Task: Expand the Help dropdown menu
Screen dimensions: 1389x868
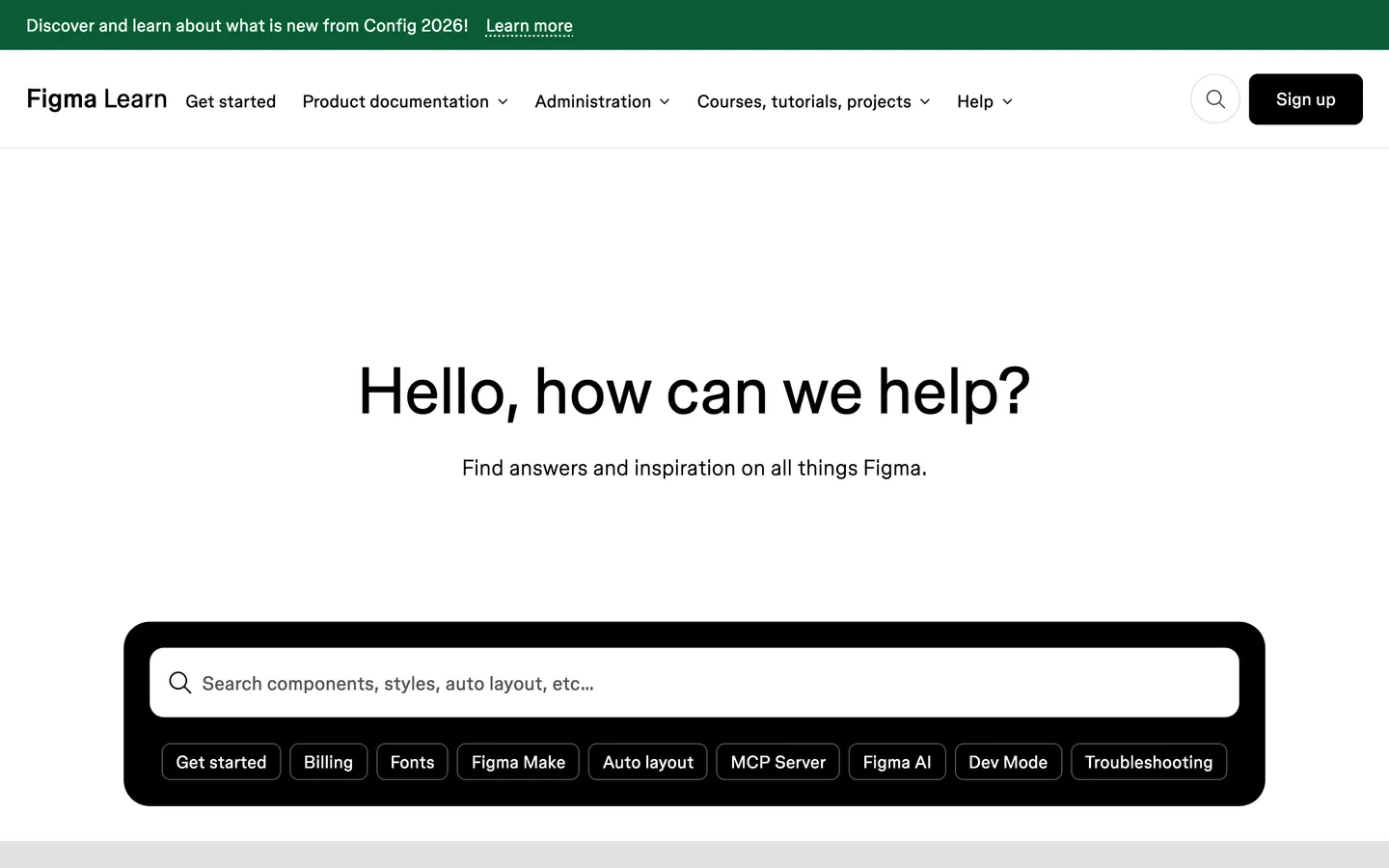Action: pyautogui.click(x=985, y=101)
